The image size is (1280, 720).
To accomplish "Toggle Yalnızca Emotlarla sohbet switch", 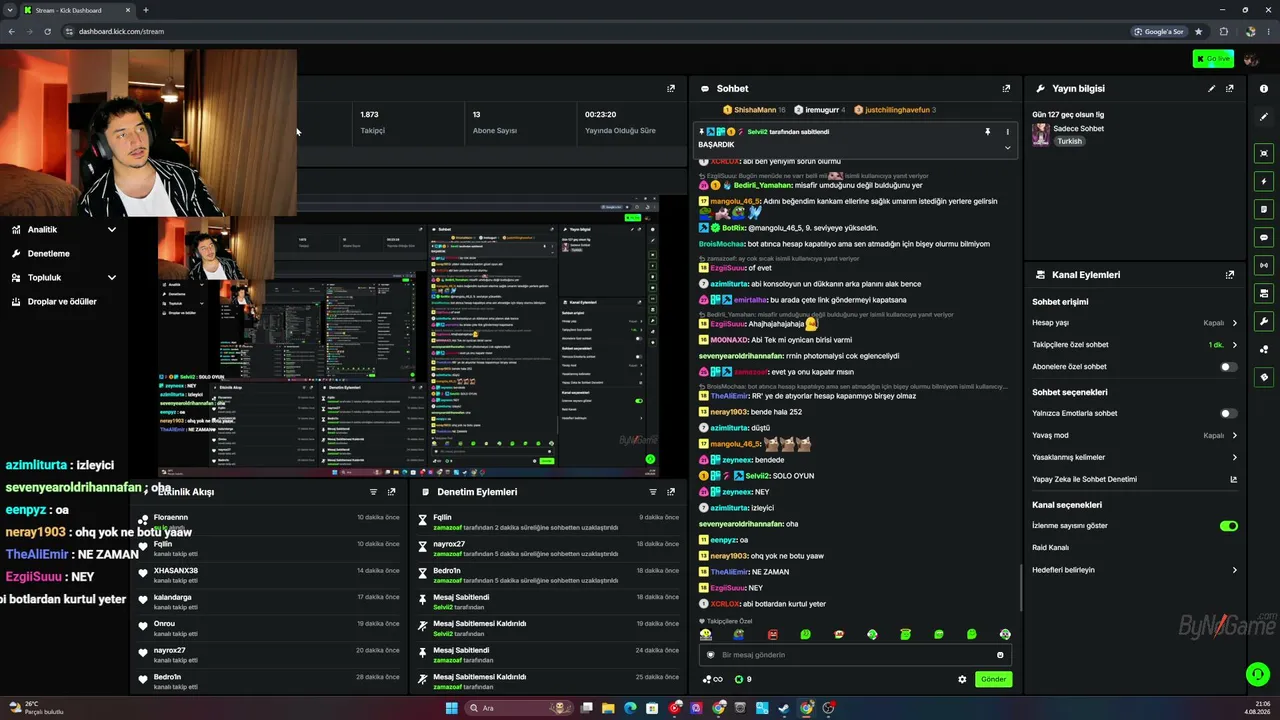I will pos(1229,413).
